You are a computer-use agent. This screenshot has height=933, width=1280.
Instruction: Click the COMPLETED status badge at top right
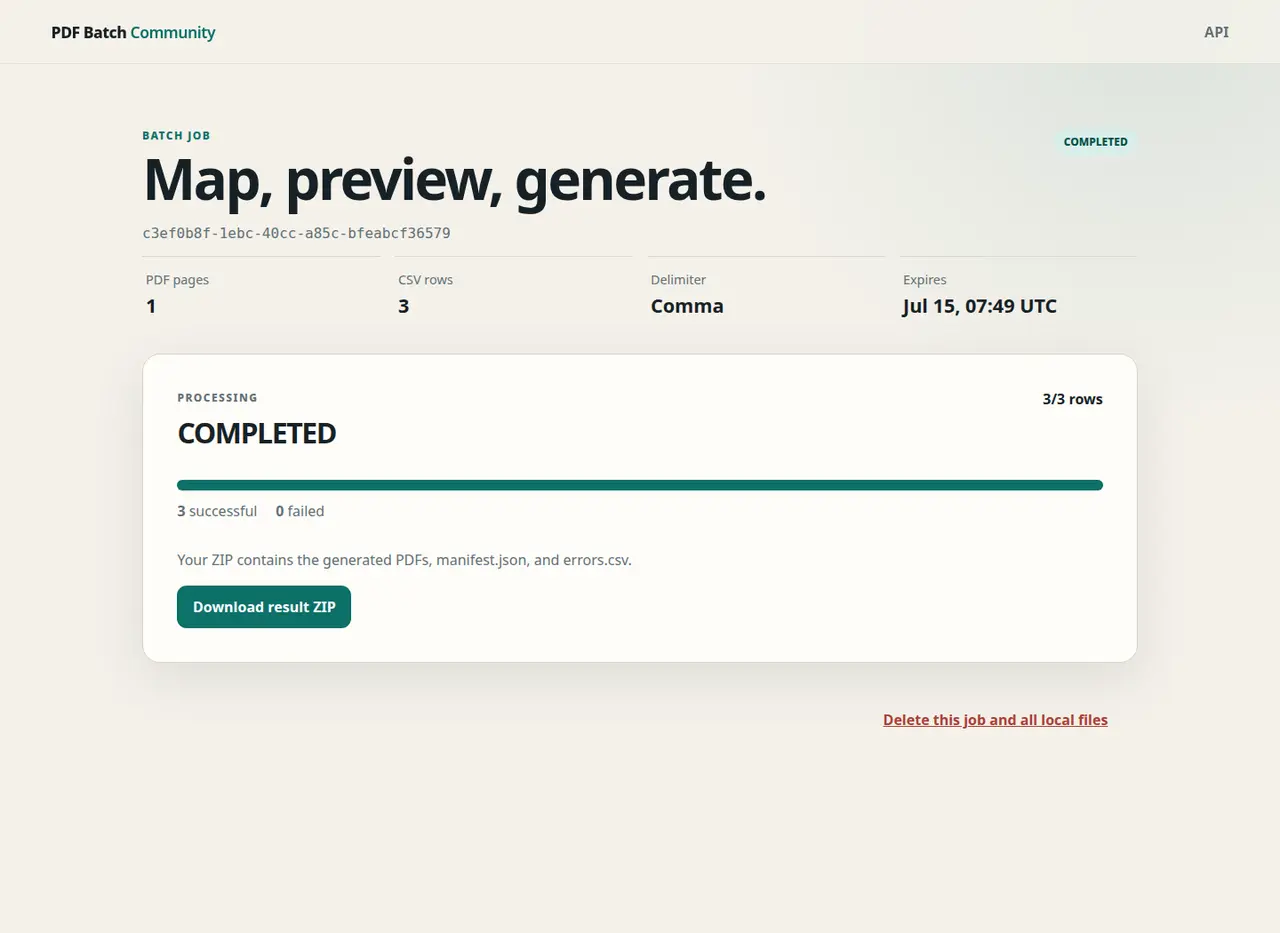pos(1095,142)
